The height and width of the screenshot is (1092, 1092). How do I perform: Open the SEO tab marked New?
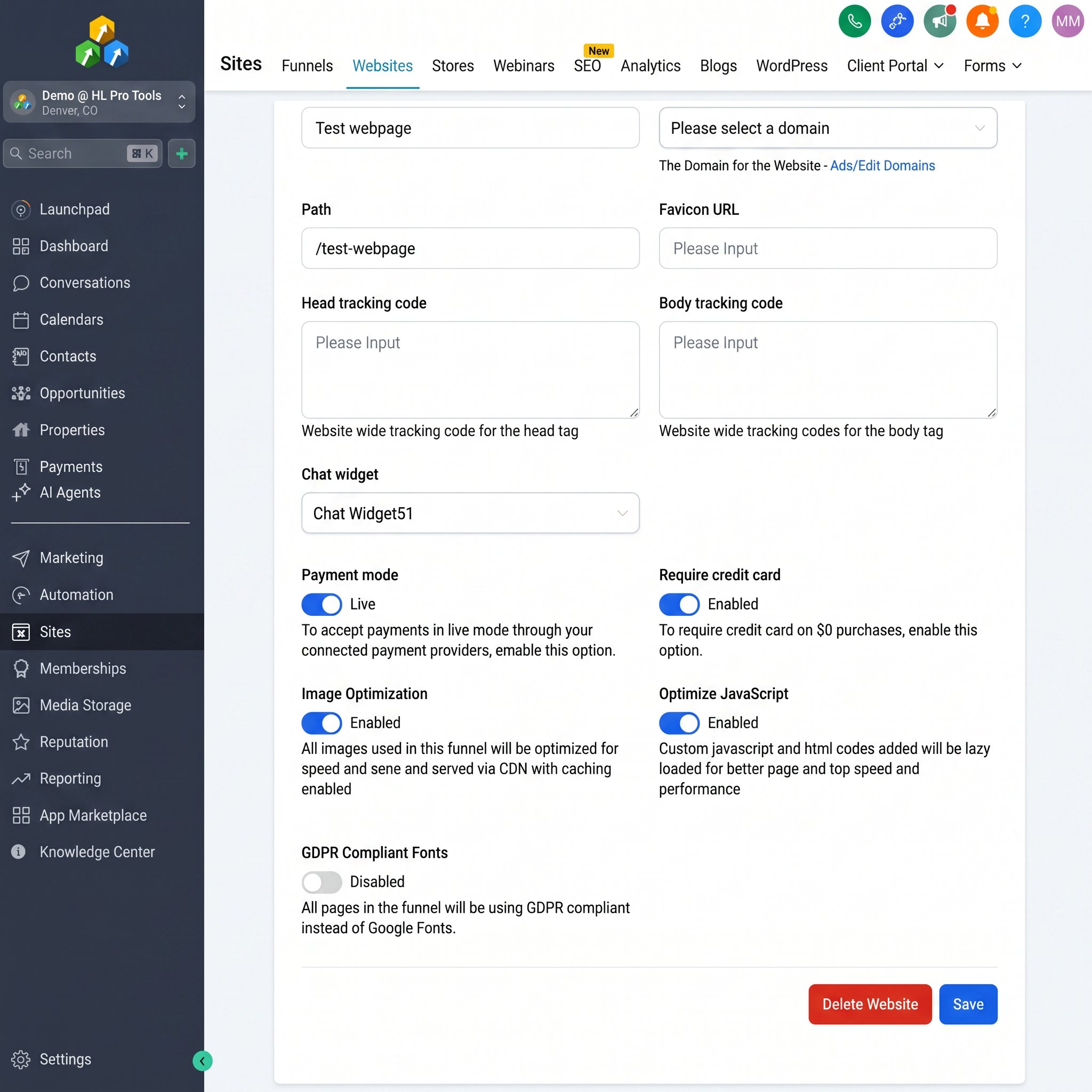[587, 66]
